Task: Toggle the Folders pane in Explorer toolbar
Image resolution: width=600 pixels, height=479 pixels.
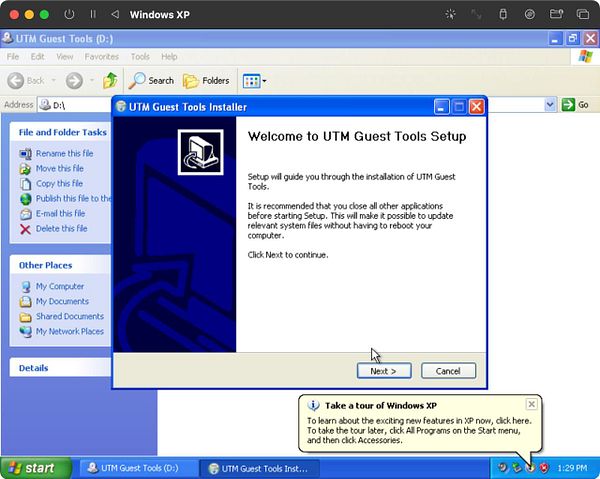Action: pos(206,80)
